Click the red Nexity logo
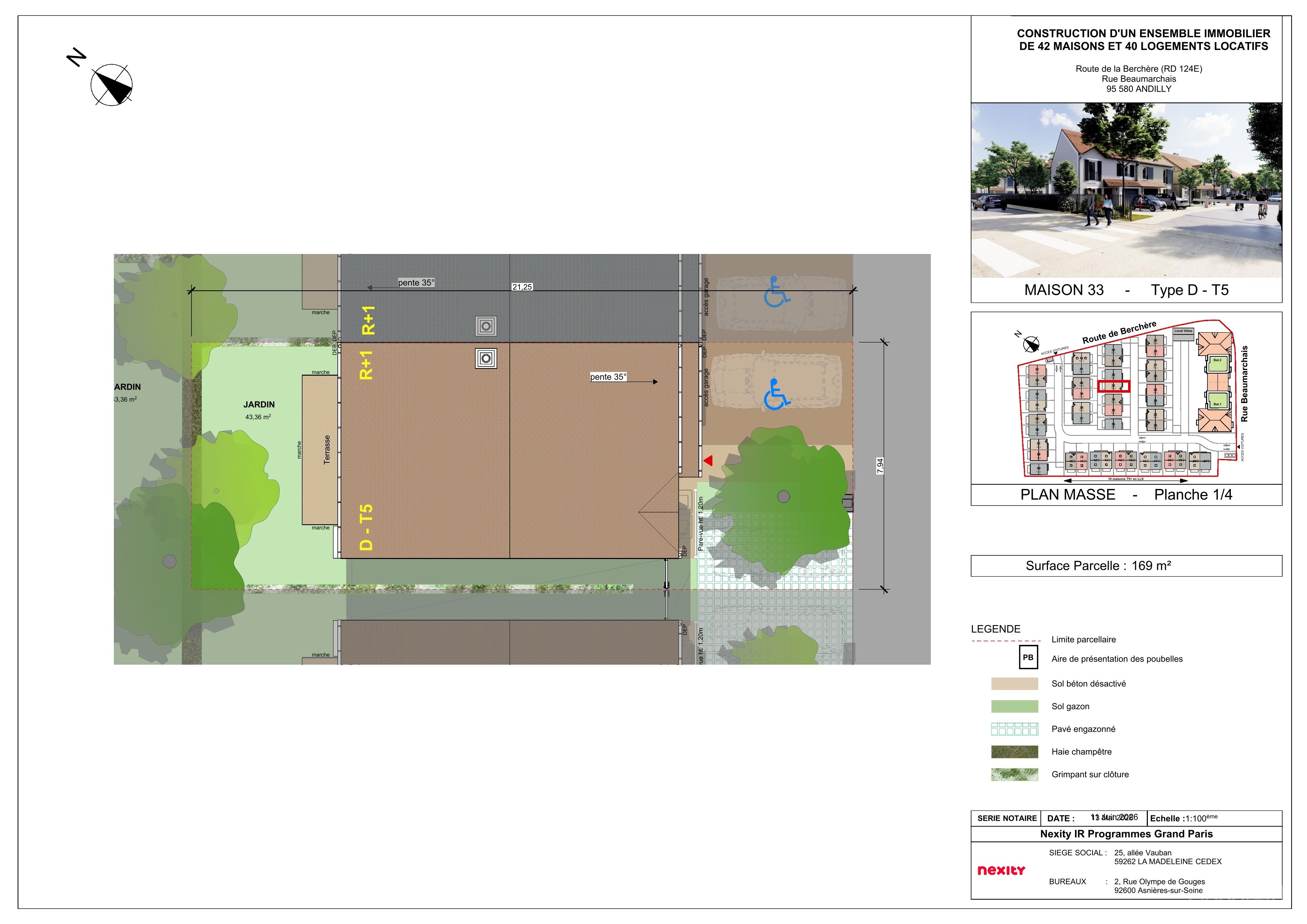The width and height of the screenshot is (1307, 924). click(x=1001, y=870)
